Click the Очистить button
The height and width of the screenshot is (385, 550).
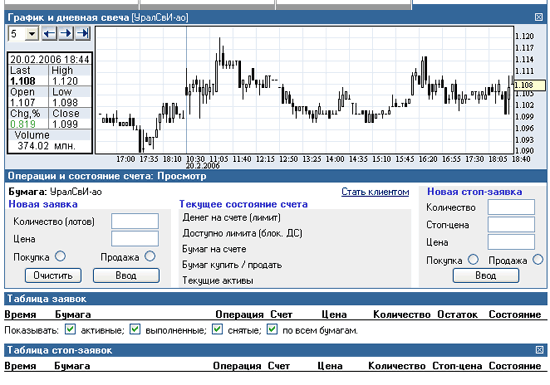pyautogui.click(x=53, y=276)
